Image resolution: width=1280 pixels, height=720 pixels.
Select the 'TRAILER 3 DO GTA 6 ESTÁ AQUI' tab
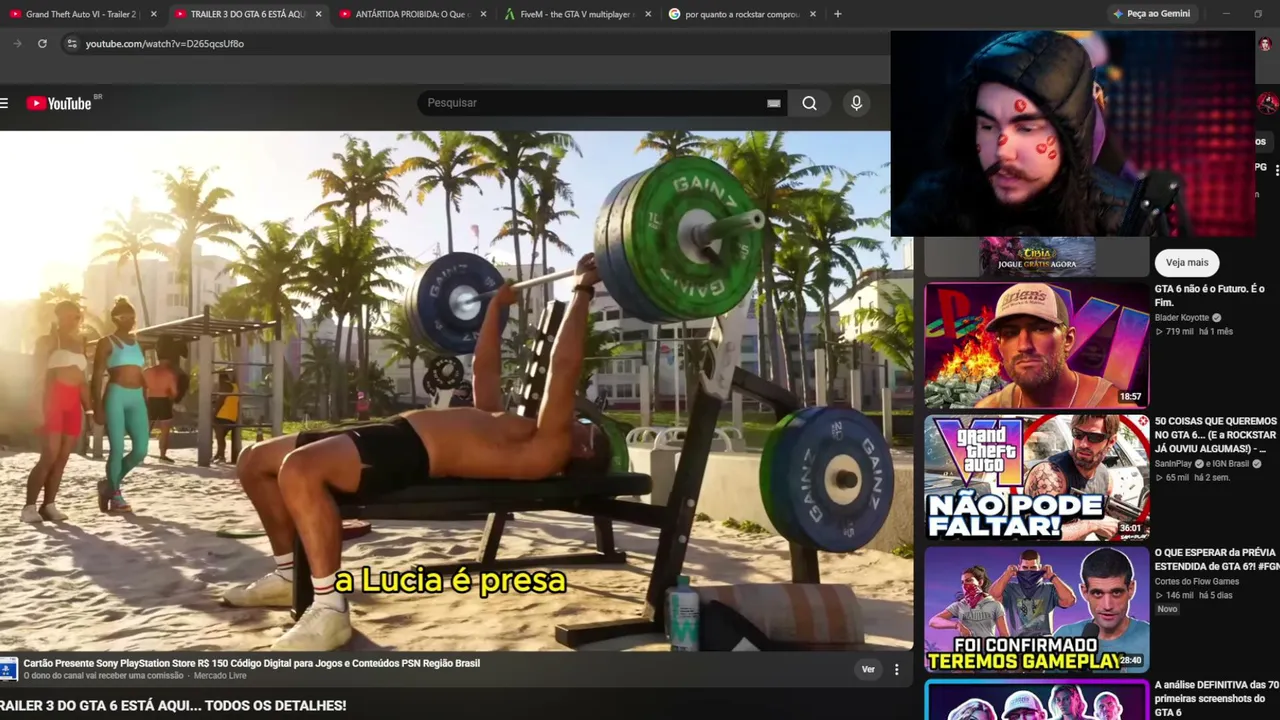point(247,14)
